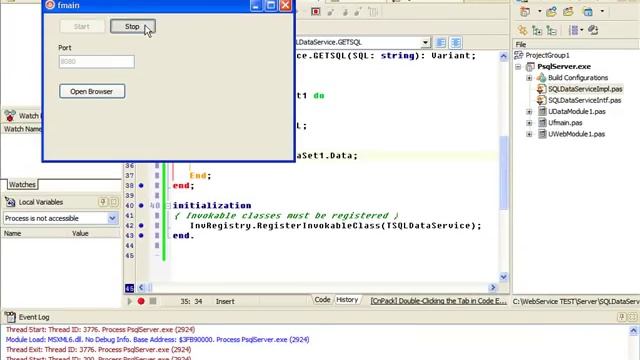Click the Event Log panel icon

(x=10, y=317)
